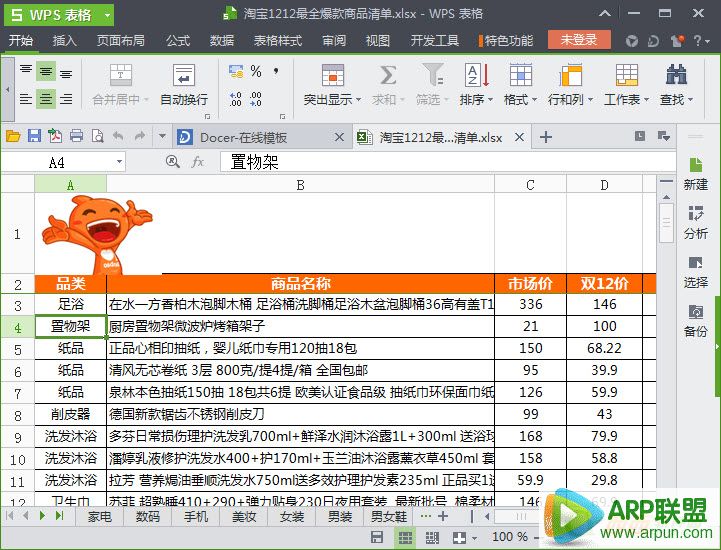Toggle horizontal center alignment

tap(46, 98)
